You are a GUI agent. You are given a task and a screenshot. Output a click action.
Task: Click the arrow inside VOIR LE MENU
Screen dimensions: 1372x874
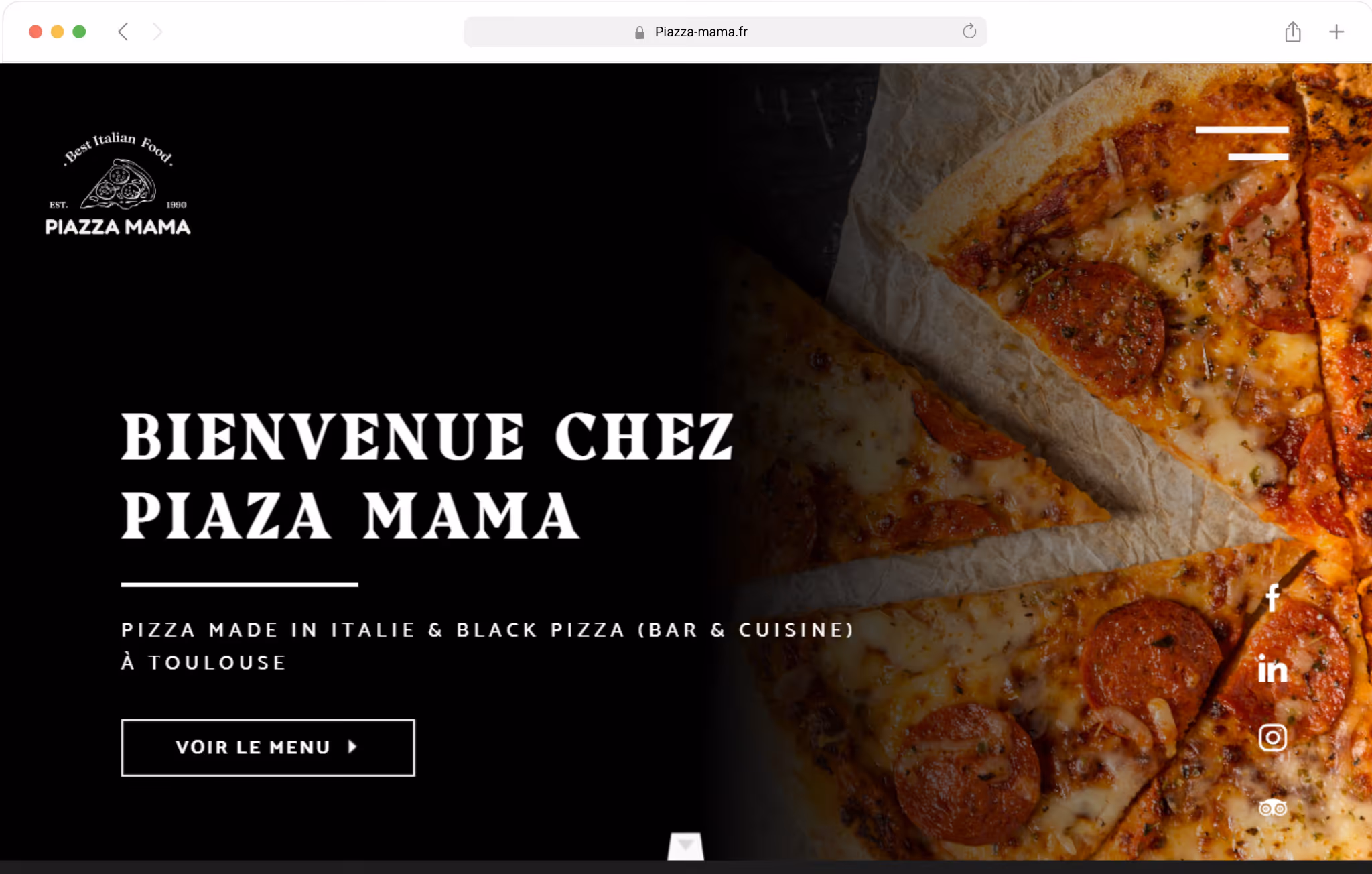[352, 747]
